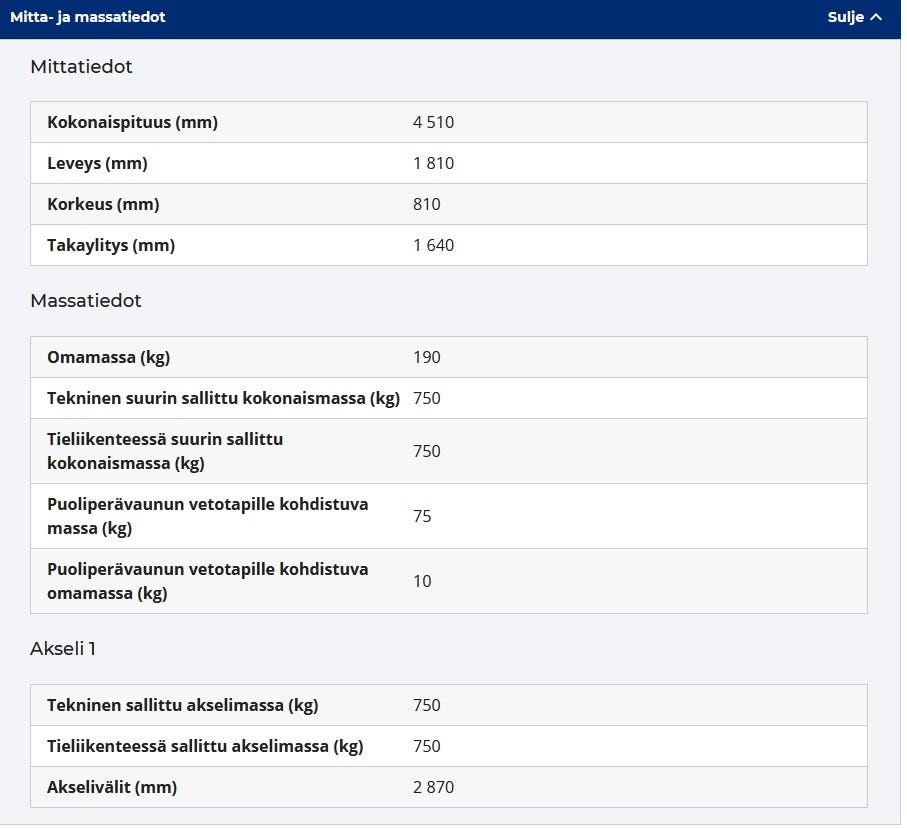
Task: Click the "Mitta- ja massatiedot" header title
Action: point(88,17)
